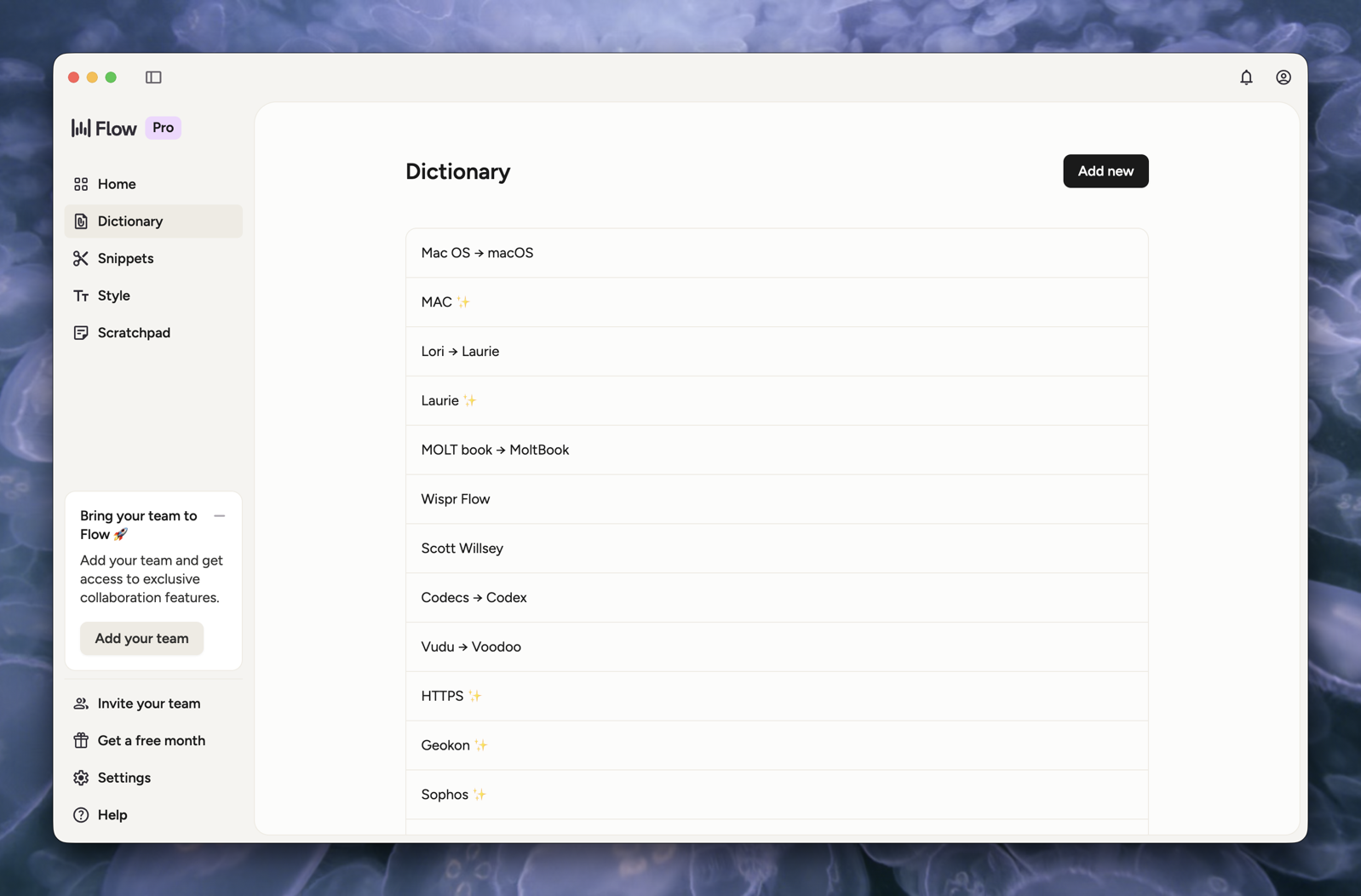1361x896 pixels.
Task: Click the sparkle icon next to Geokon
Action: point(481,745)
